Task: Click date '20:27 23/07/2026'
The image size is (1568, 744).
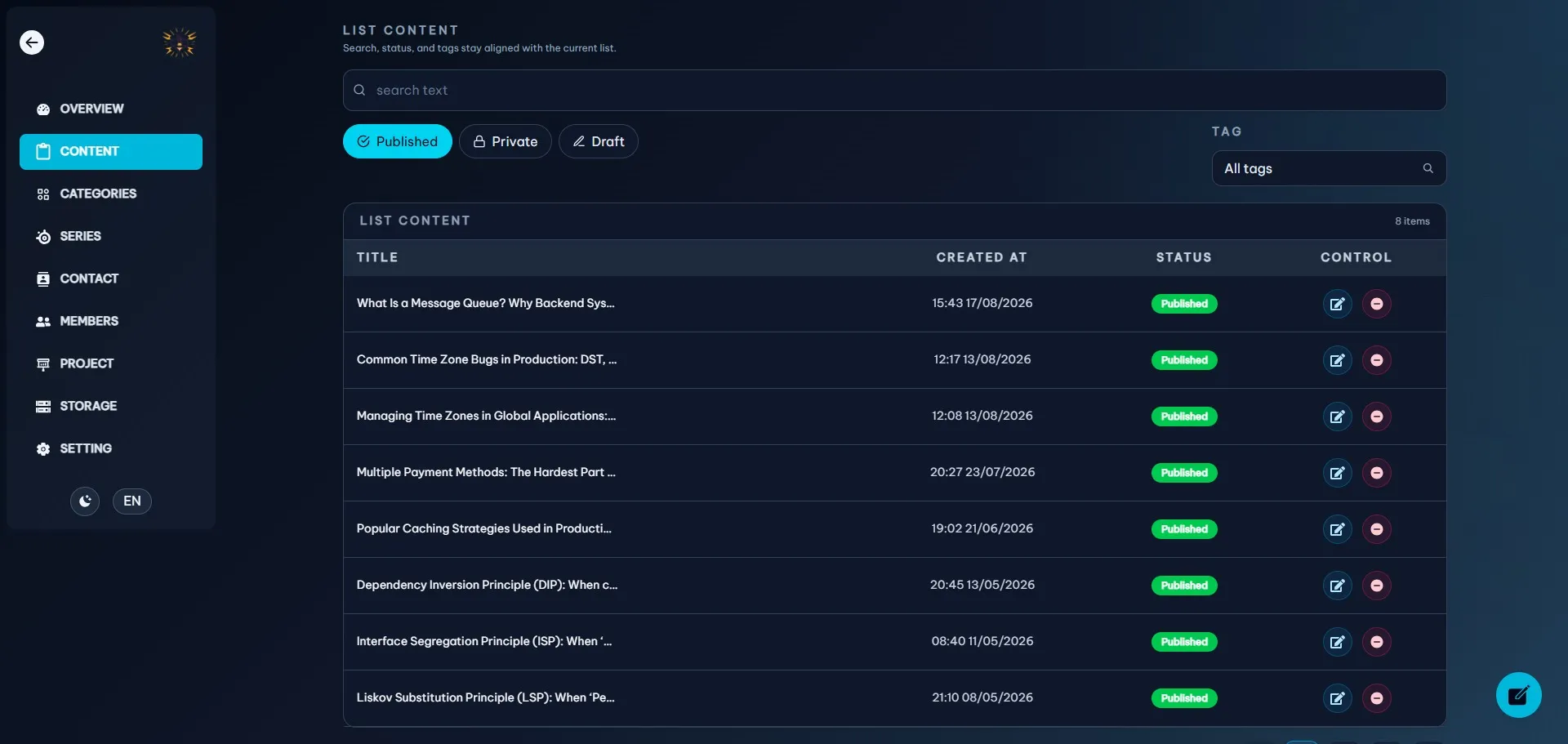Action: [x=982, y=473]
